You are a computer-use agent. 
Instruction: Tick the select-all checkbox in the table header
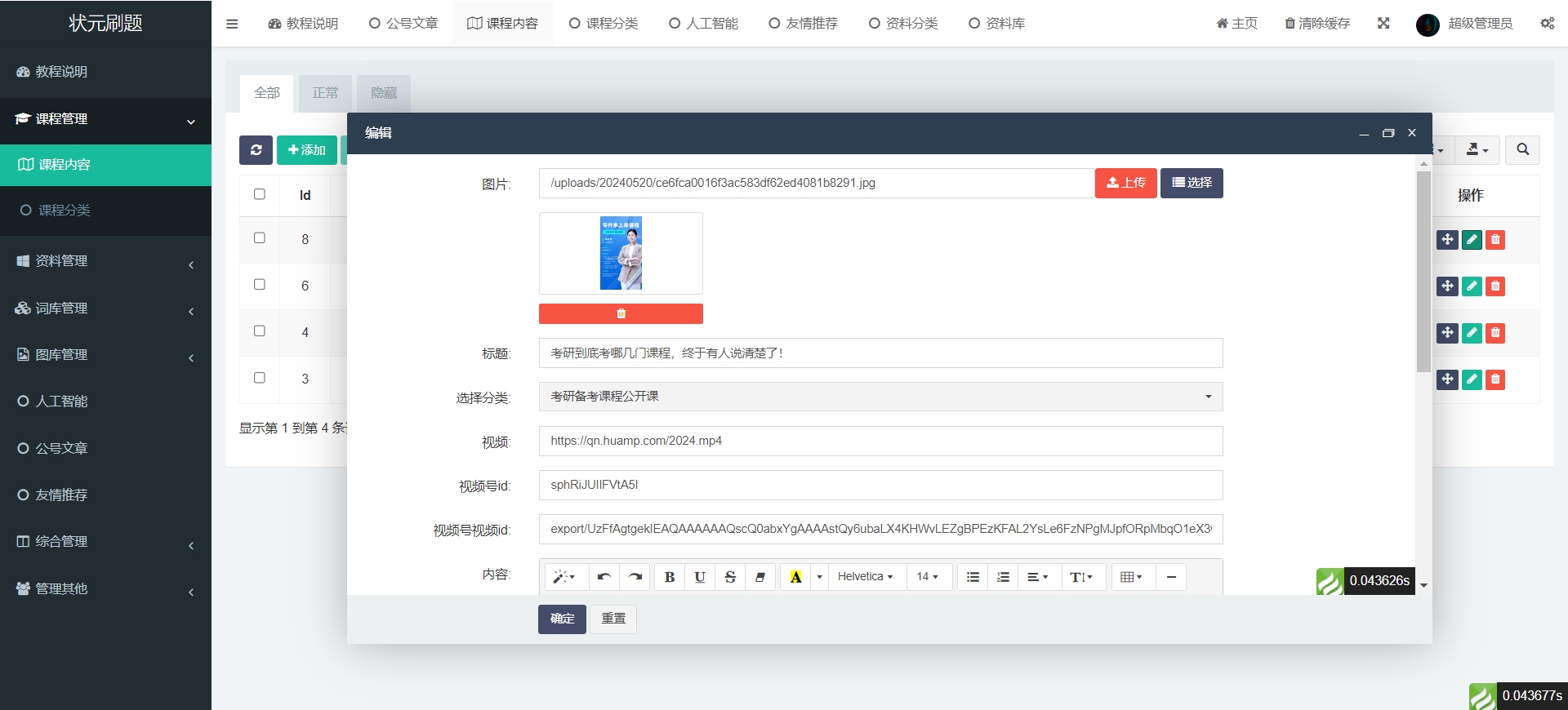pos(260,194)
